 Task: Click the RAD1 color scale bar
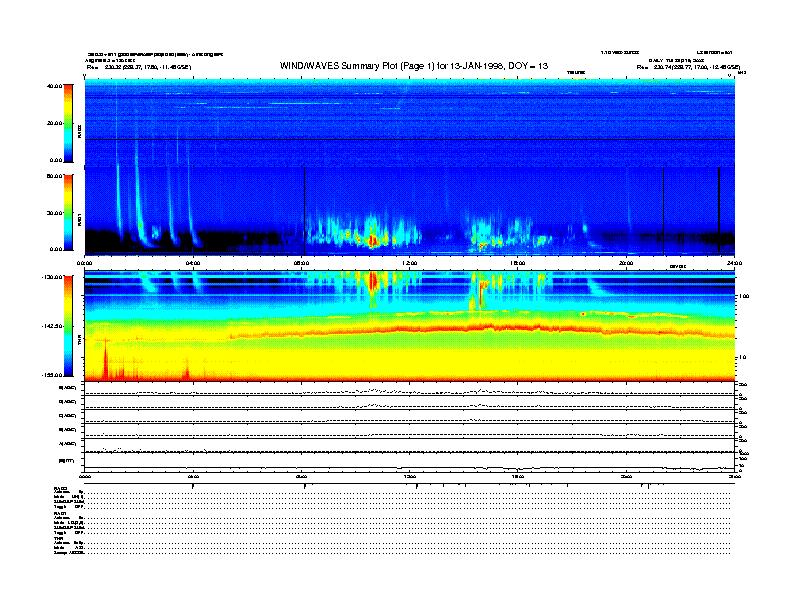(x=68, y=213)
